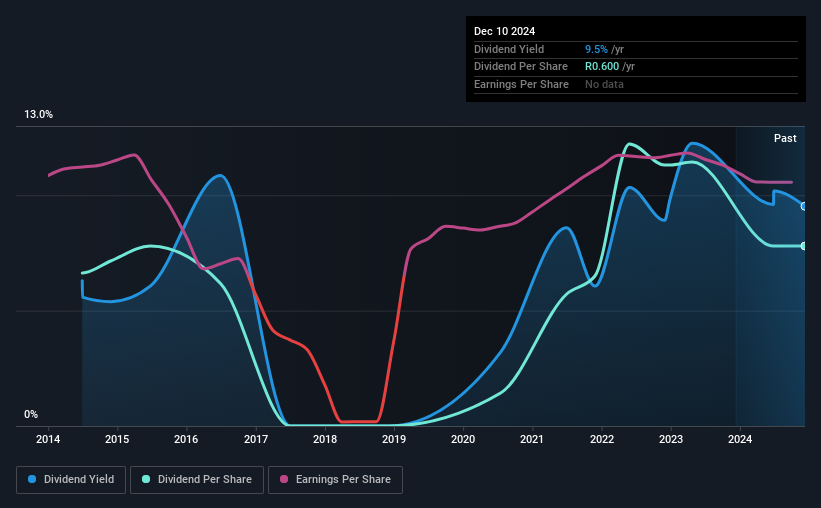Screen dimensions: 821x508
Task: Click the 0% y-axis label
Action: point(31,414)
